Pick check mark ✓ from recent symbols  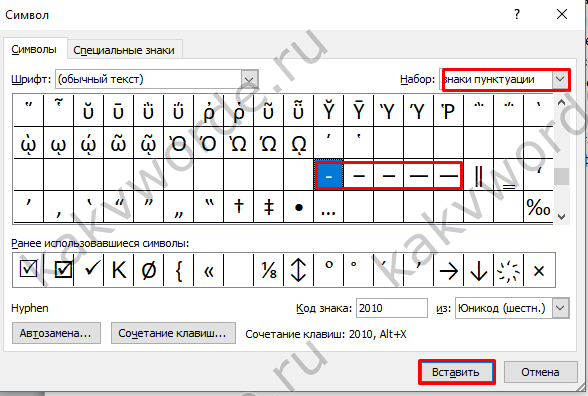click(89, 270)
